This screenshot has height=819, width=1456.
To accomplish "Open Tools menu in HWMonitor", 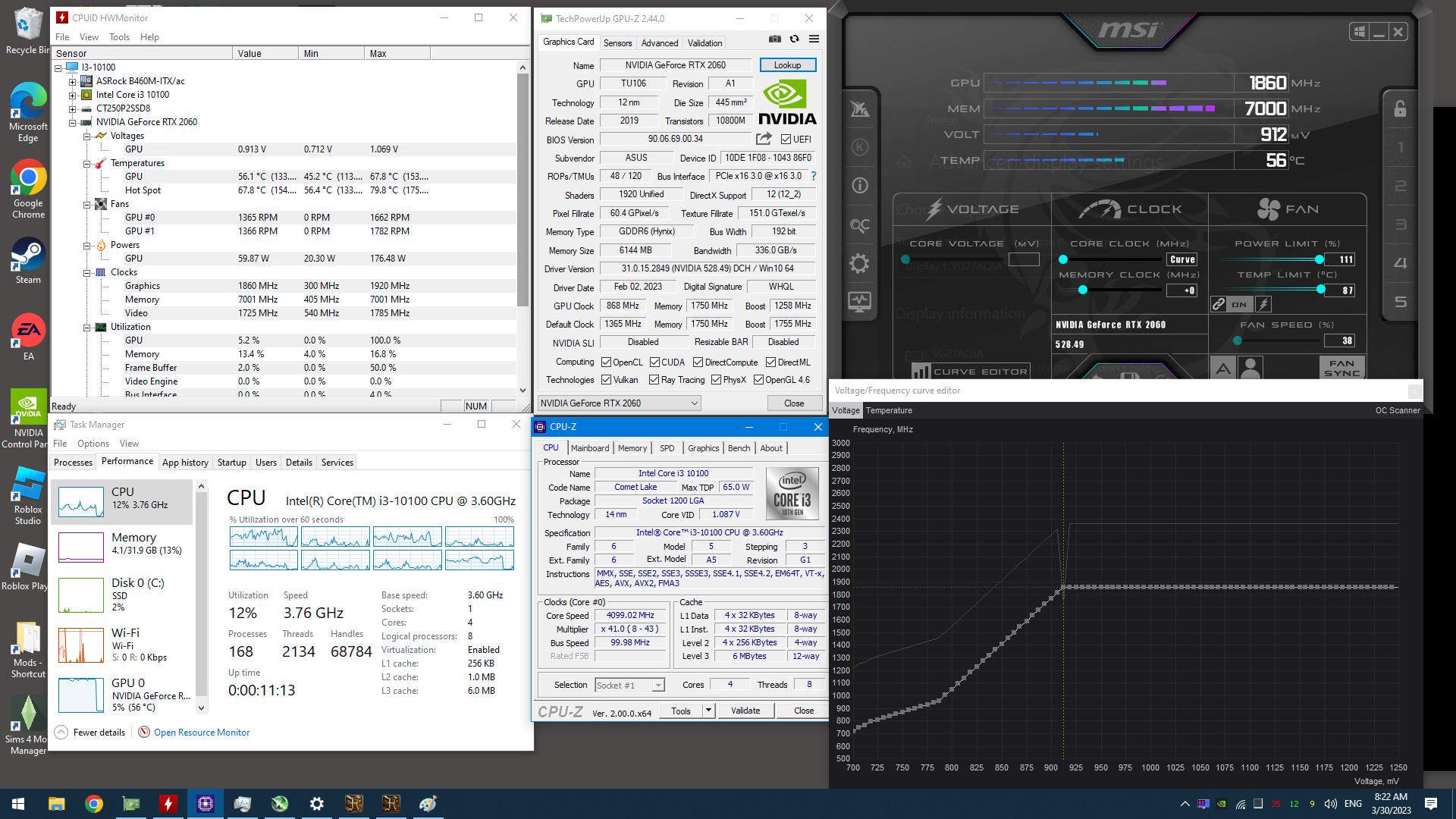I will pos(119,37).
